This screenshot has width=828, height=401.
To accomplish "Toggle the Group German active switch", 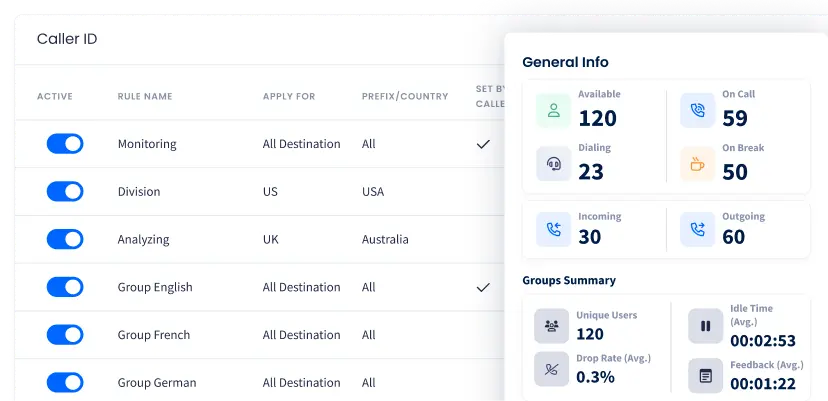I will (x=65, y=383).
